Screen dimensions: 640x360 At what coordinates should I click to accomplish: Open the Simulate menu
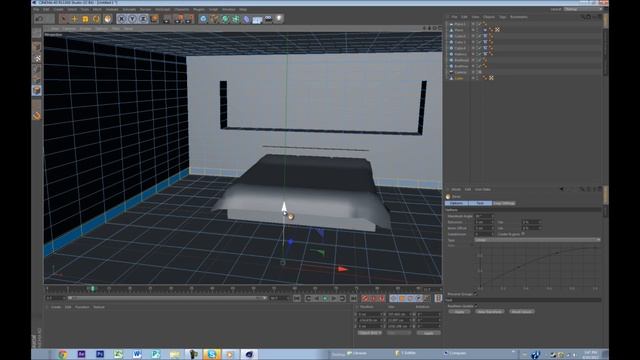tap(129, 9)
